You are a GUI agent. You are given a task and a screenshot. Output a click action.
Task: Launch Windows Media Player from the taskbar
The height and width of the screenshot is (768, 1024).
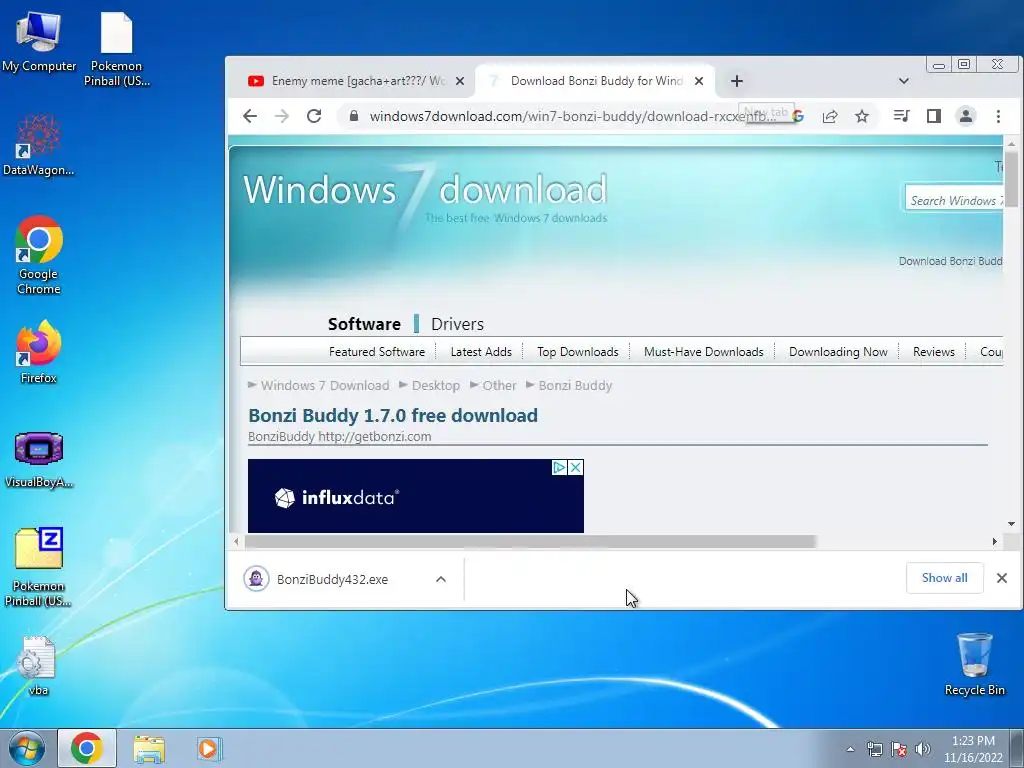210,748
